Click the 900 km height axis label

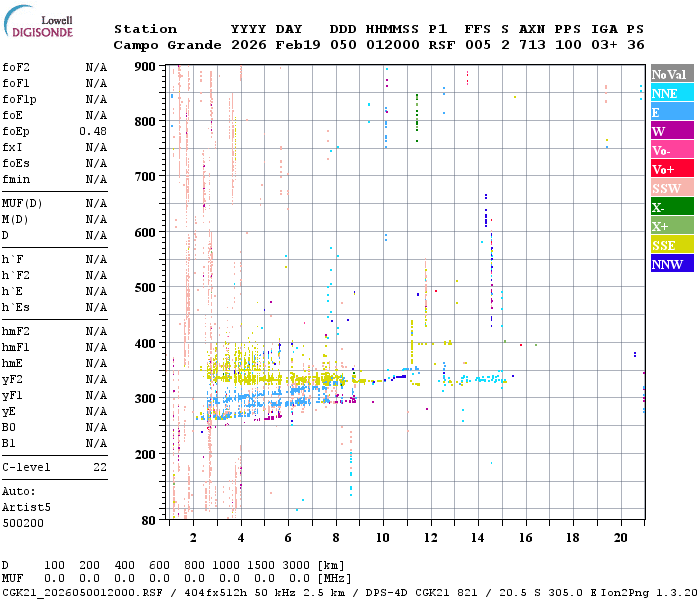pos(146,67)
